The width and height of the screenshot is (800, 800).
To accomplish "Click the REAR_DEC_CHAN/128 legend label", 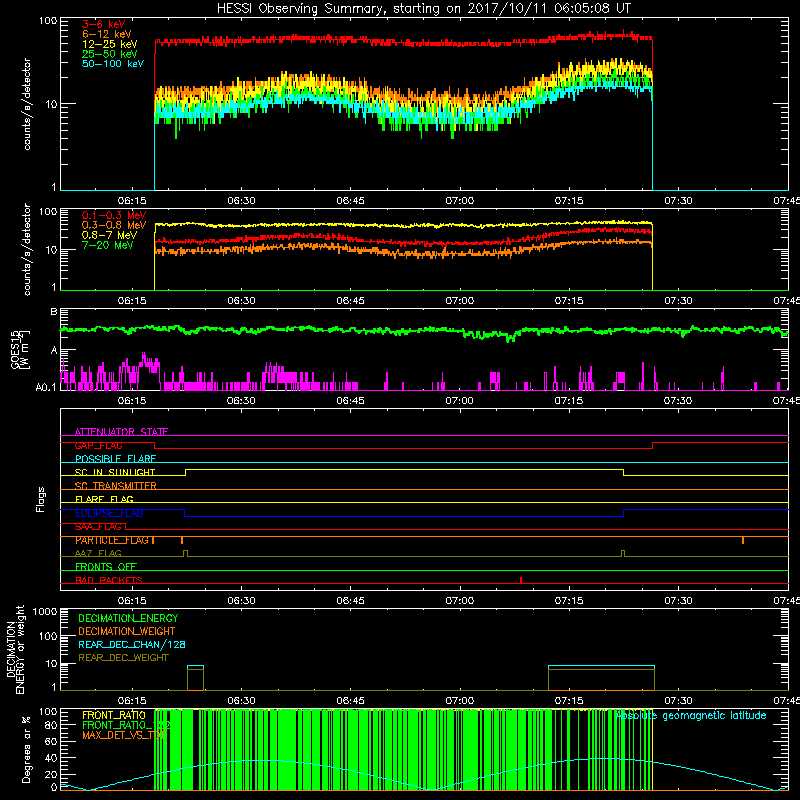I will pyautogui.click(x=132, y=645).
